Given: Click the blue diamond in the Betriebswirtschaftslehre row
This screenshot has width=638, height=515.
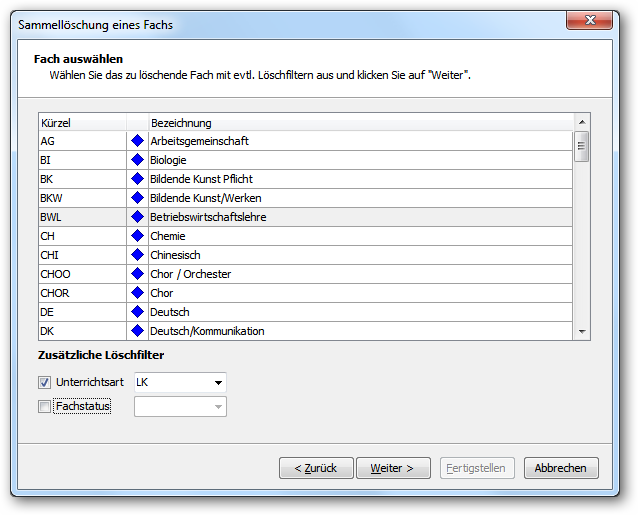Looking at the screenshot, I should point(138,217).
